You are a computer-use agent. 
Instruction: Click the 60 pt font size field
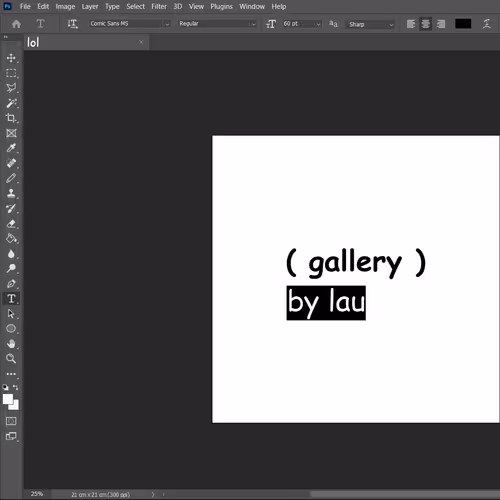[x=302, y=24]
